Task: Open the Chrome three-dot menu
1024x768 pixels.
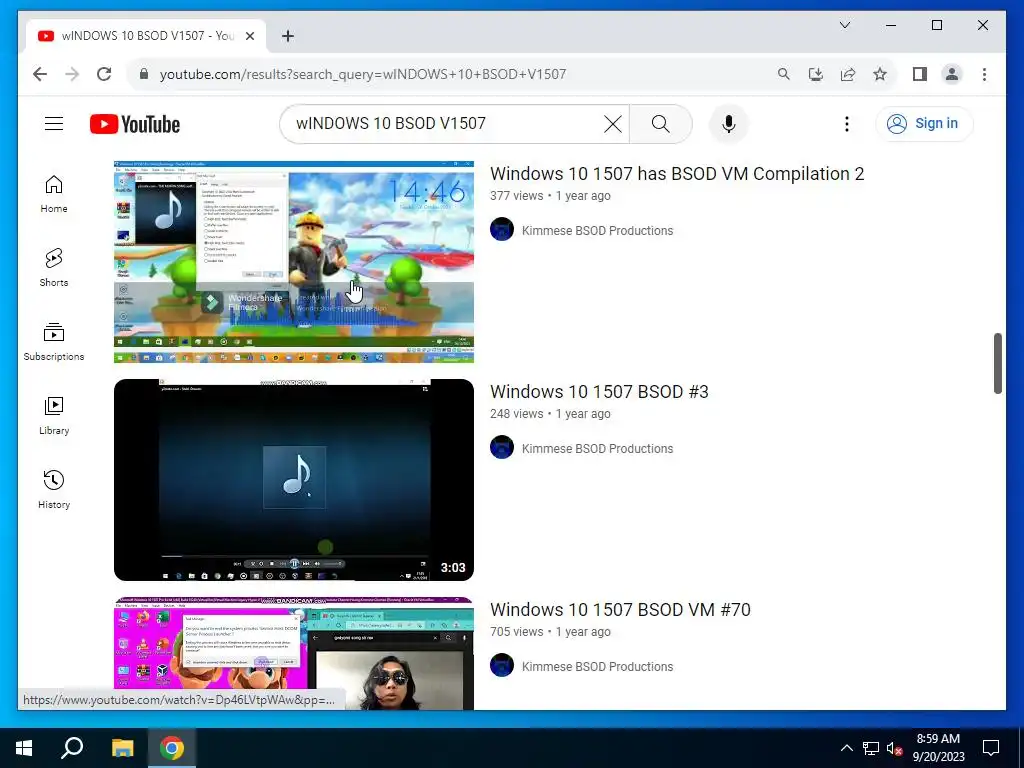Action: (984, 74)
